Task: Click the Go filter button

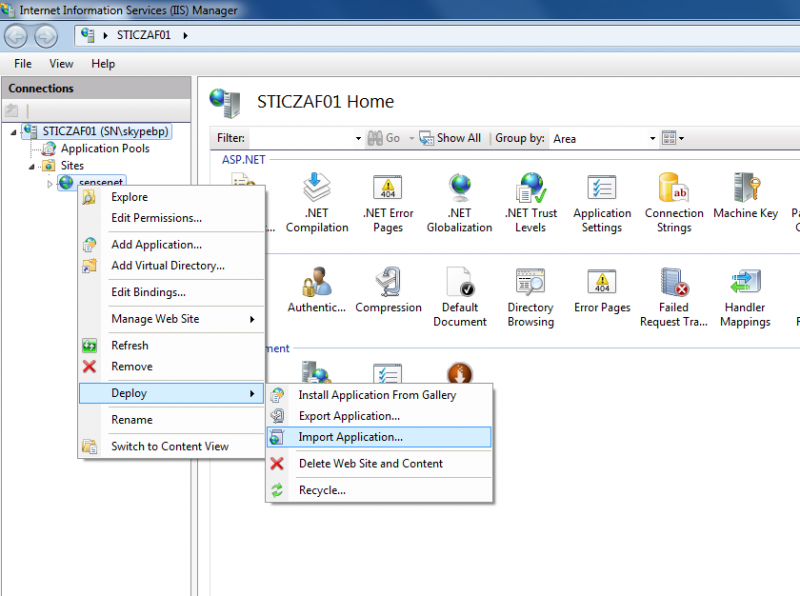Action: click(384, 138)
